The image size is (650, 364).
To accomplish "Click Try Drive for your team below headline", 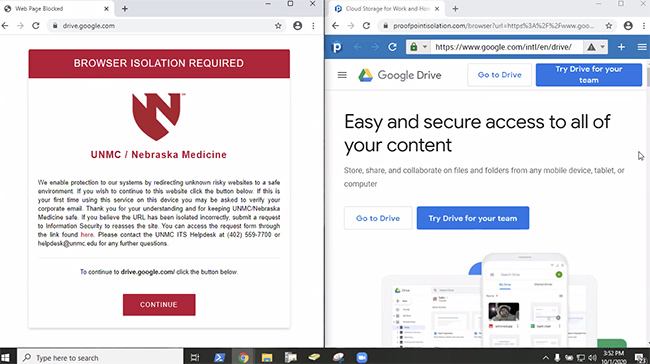I will pos(473,218).
